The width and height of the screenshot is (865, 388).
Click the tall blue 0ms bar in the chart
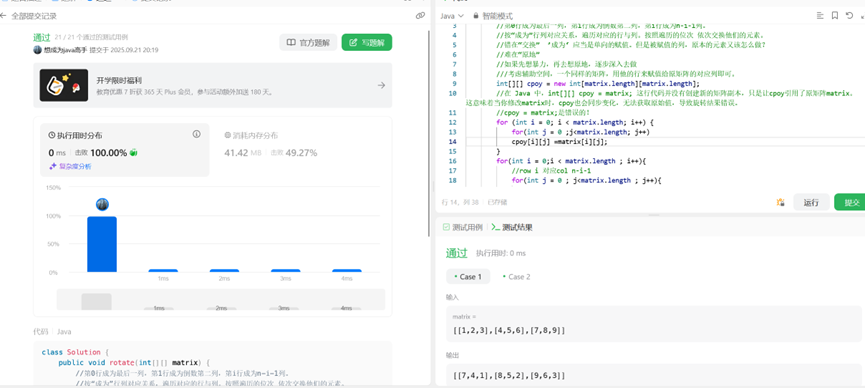coord(102,244)
